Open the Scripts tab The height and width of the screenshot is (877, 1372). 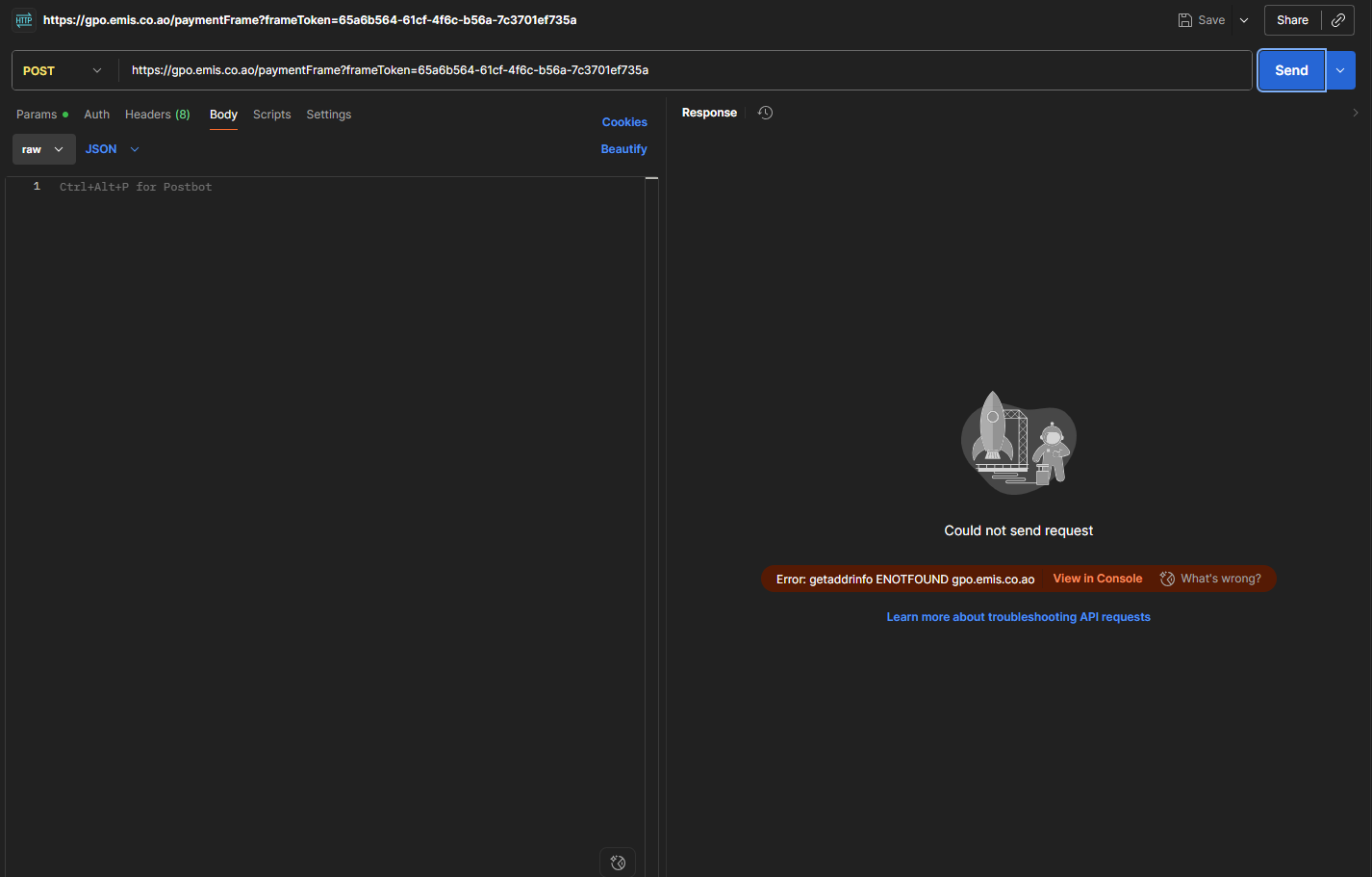coord(271,115)
